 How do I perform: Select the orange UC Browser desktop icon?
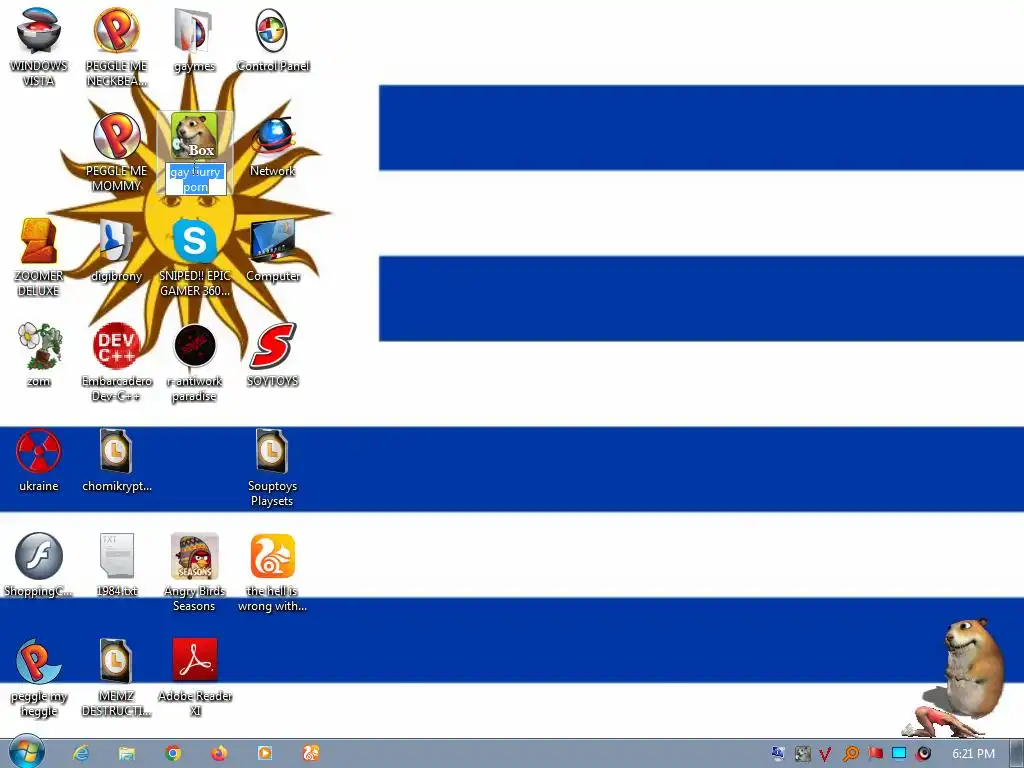pyautogui.click(x=272, y=572)
